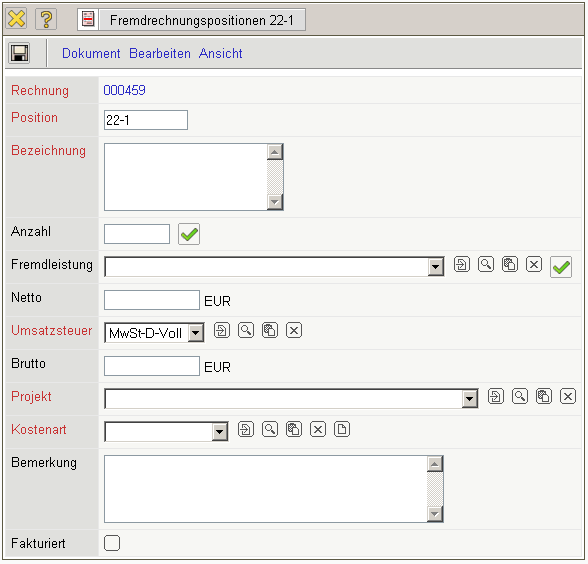Close the form with yellow X icon
Screen dimensions: 588x564
16,19
